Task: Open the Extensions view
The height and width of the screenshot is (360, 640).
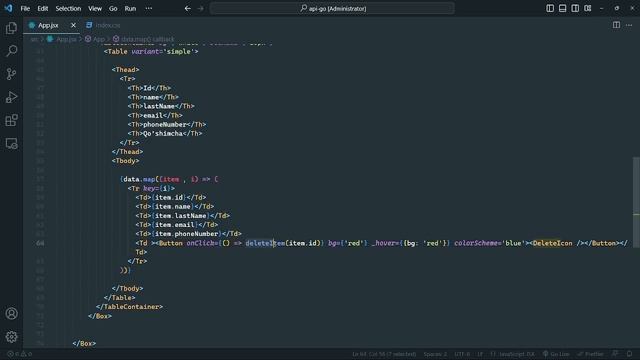Action: click(x=11, y=120)
